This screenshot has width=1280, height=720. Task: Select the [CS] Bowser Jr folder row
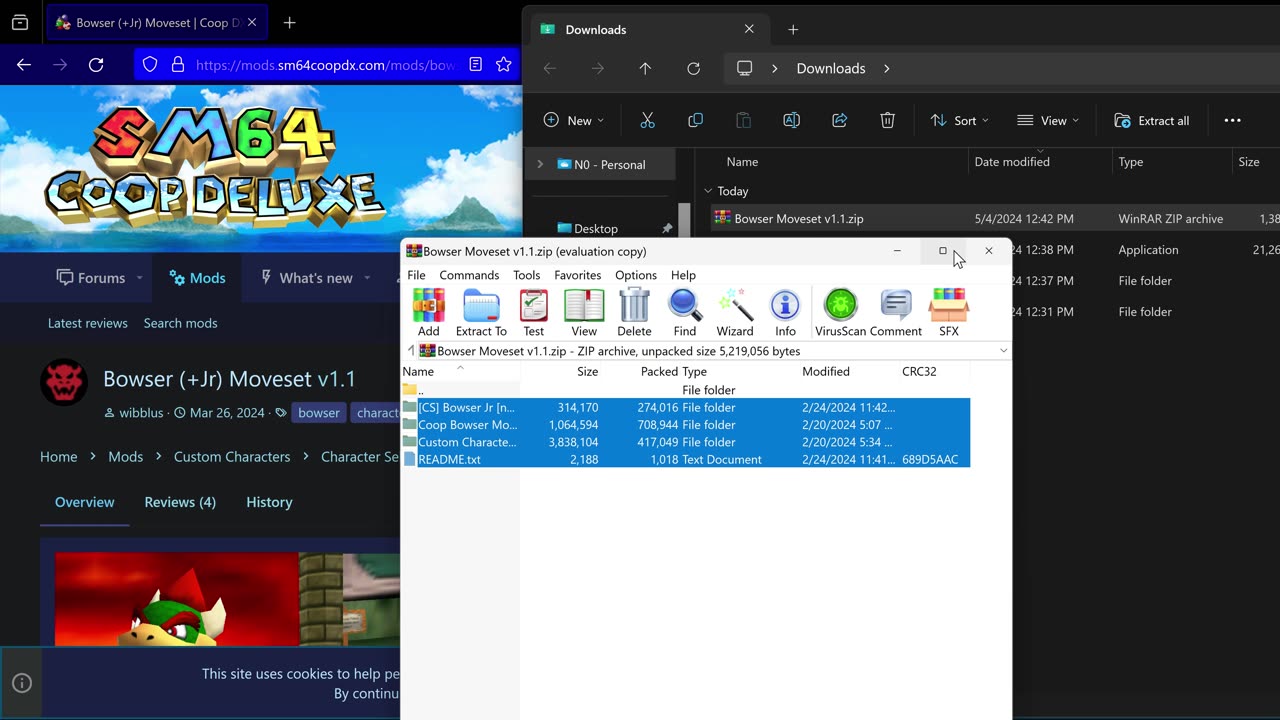[x=686, y=407]
